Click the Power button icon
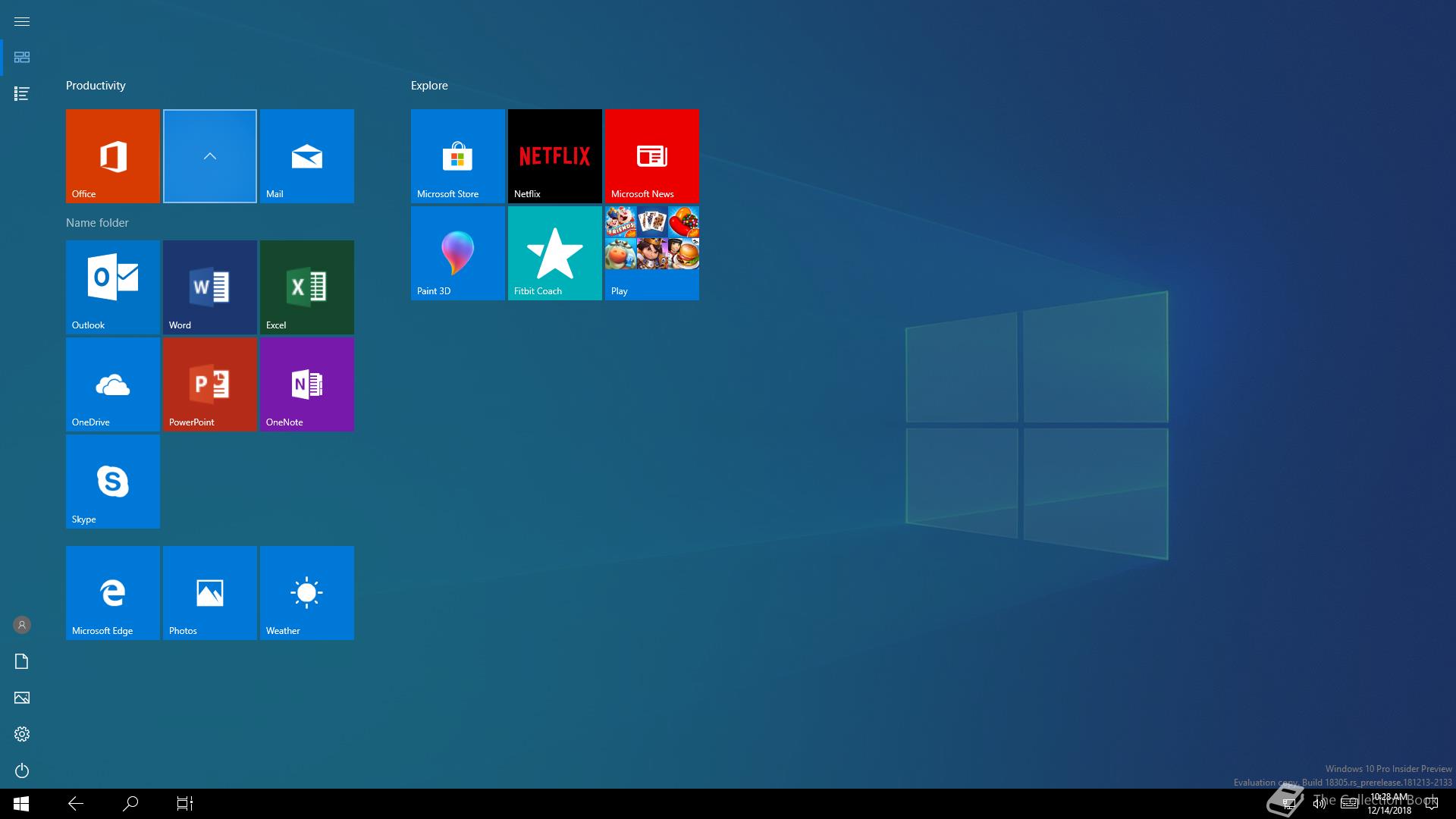1456x819 pixels. click(x=22, y=770)
